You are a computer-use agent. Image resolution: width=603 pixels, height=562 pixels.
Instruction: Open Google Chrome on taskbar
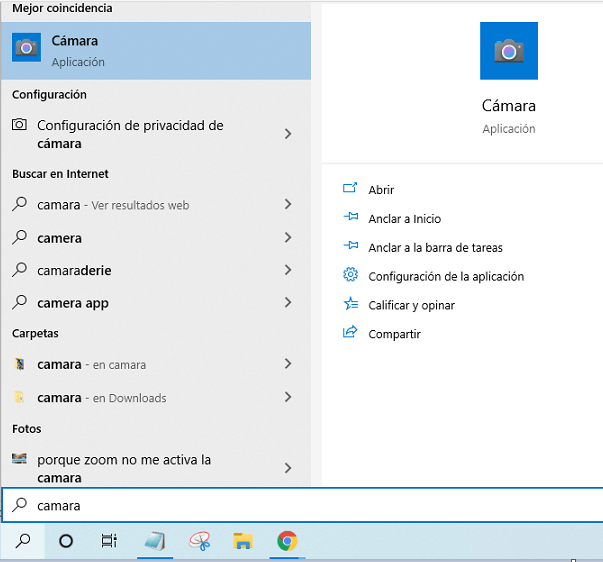287,541
